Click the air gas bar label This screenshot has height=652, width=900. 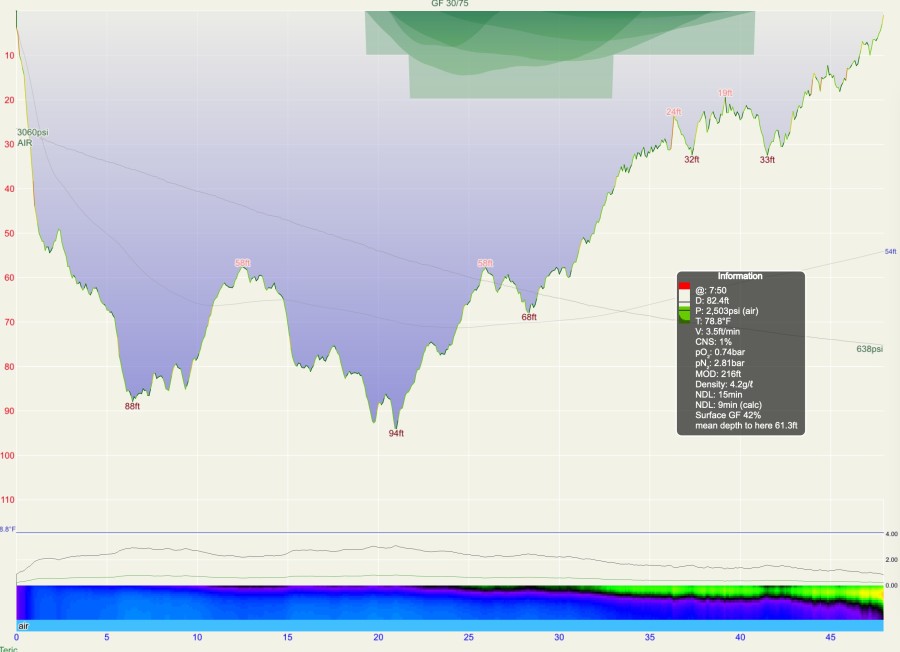click(x=25, y=625)
